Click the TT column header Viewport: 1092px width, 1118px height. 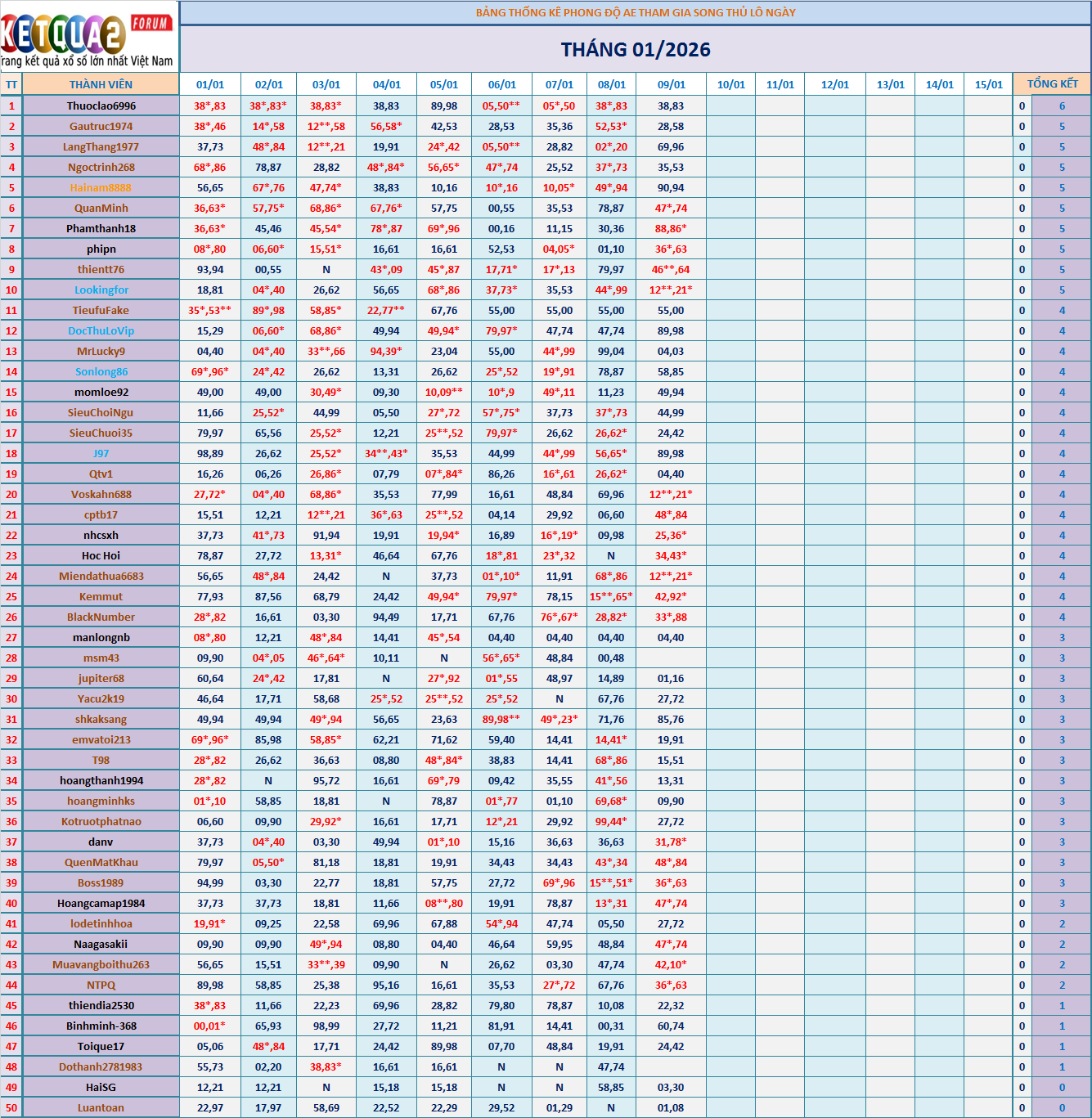point(11,84)
